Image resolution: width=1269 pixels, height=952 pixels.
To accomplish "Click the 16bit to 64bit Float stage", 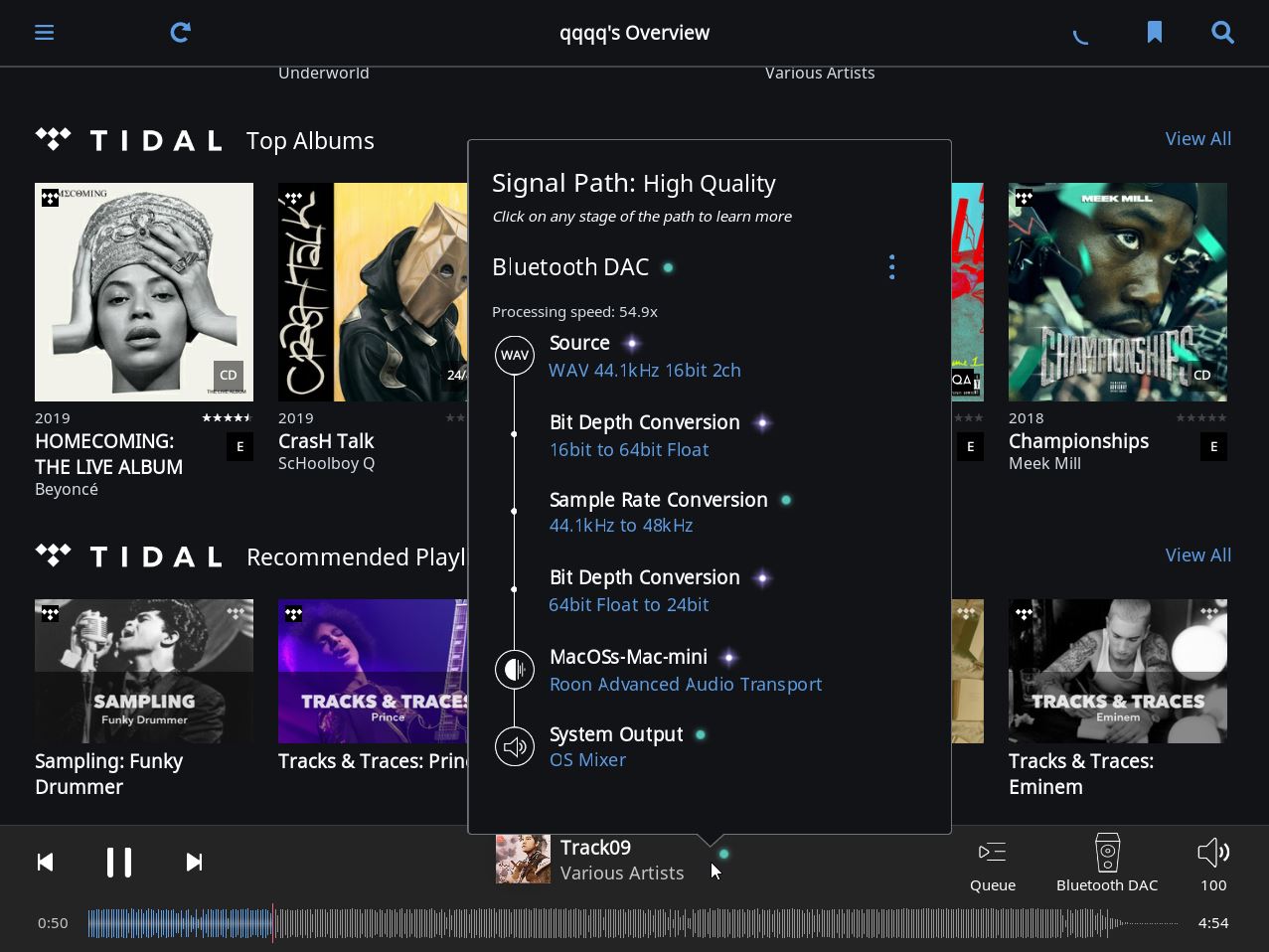I will (629, 450).
